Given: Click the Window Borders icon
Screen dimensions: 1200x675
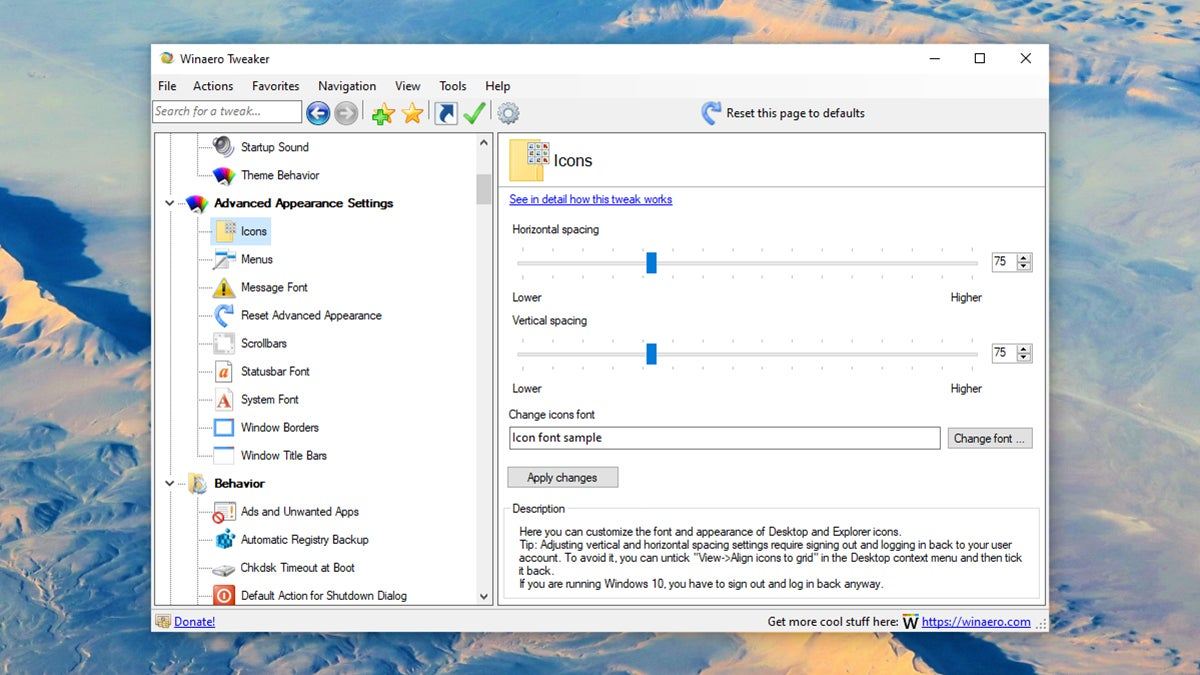Looking at the screenshot, I should tap(224, 427).
